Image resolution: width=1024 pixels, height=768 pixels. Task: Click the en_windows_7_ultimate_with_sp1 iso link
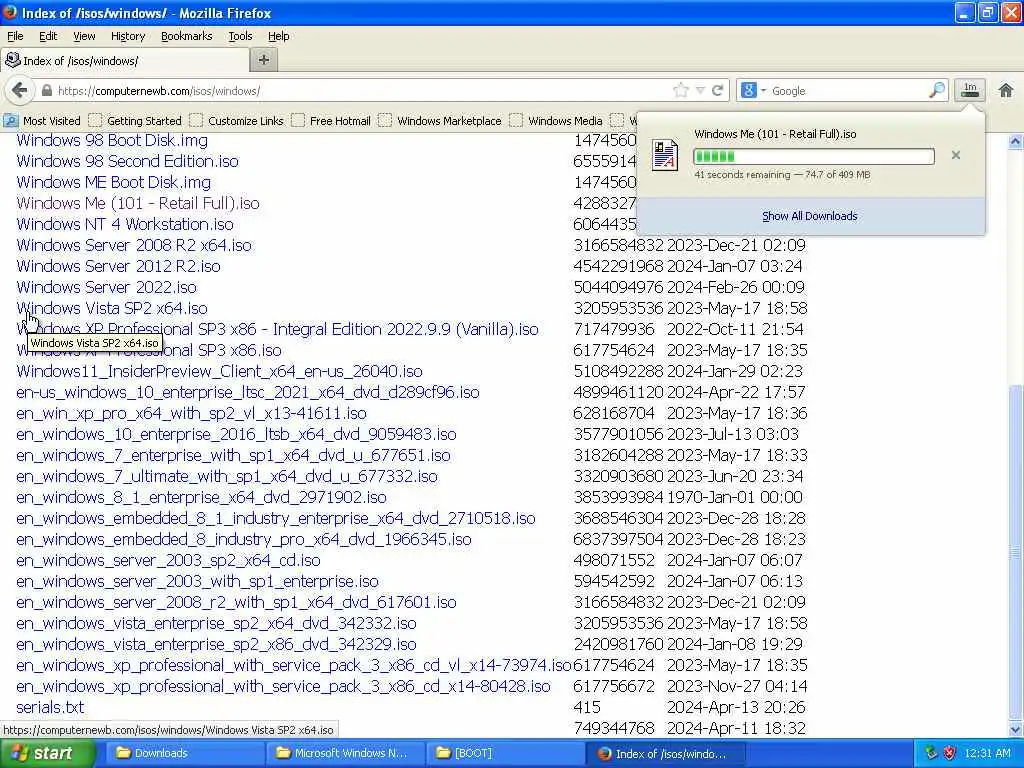pos(227,476)
